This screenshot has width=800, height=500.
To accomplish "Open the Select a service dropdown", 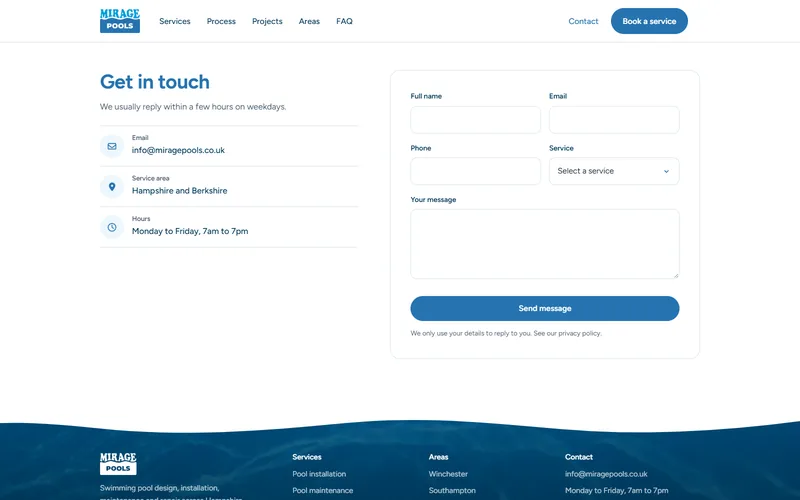I will click(x=614, y=171).
